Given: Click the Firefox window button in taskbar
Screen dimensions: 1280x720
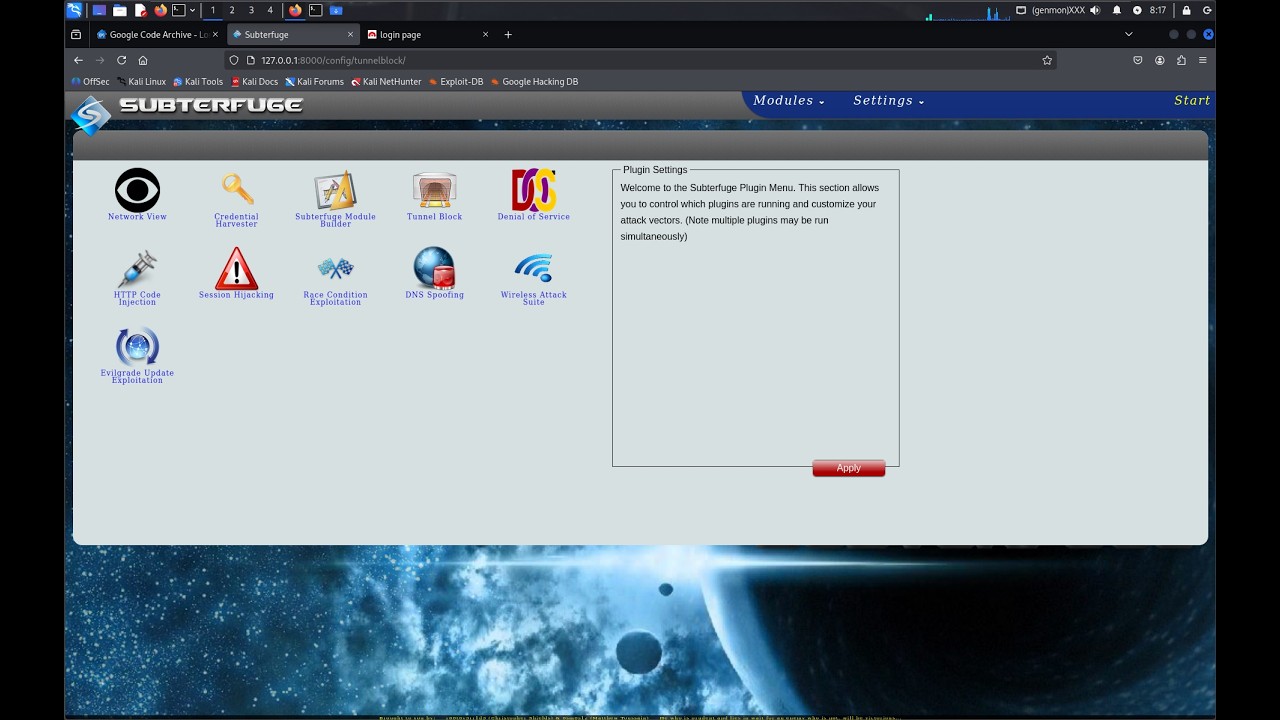Looking at the screenshot, I should [295, 10].
